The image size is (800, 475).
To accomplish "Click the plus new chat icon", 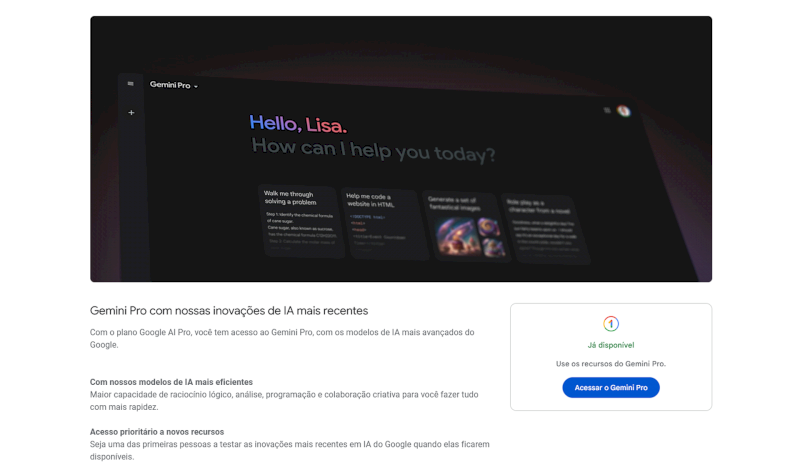I will 131,112.
